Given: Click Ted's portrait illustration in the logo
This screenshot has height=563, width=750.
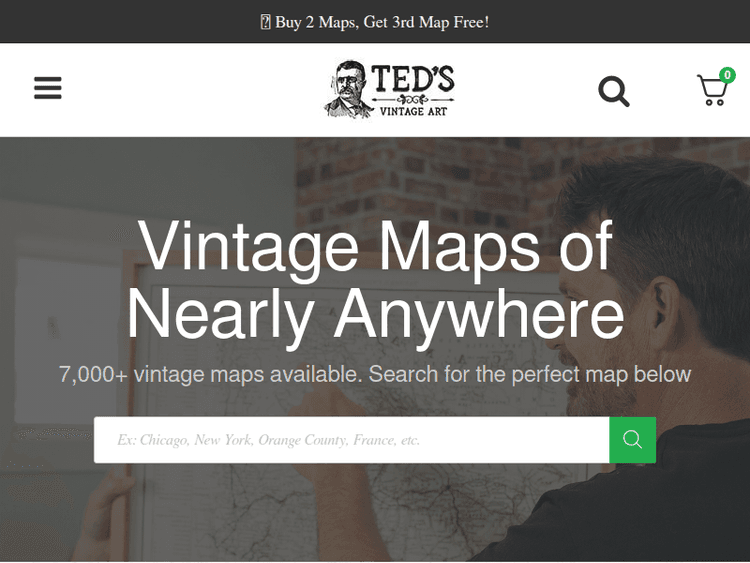Looking at the screenshot, I should (347, 89).
